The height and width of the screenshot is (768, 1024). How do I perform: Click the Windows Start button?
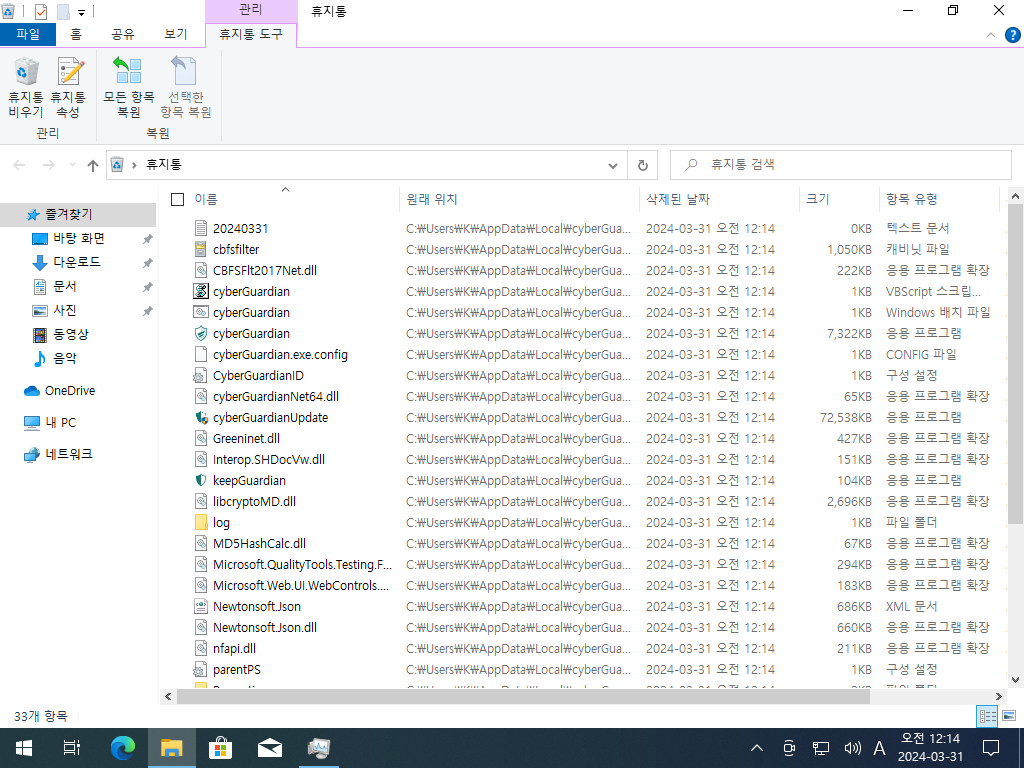[x=24, y=748]
